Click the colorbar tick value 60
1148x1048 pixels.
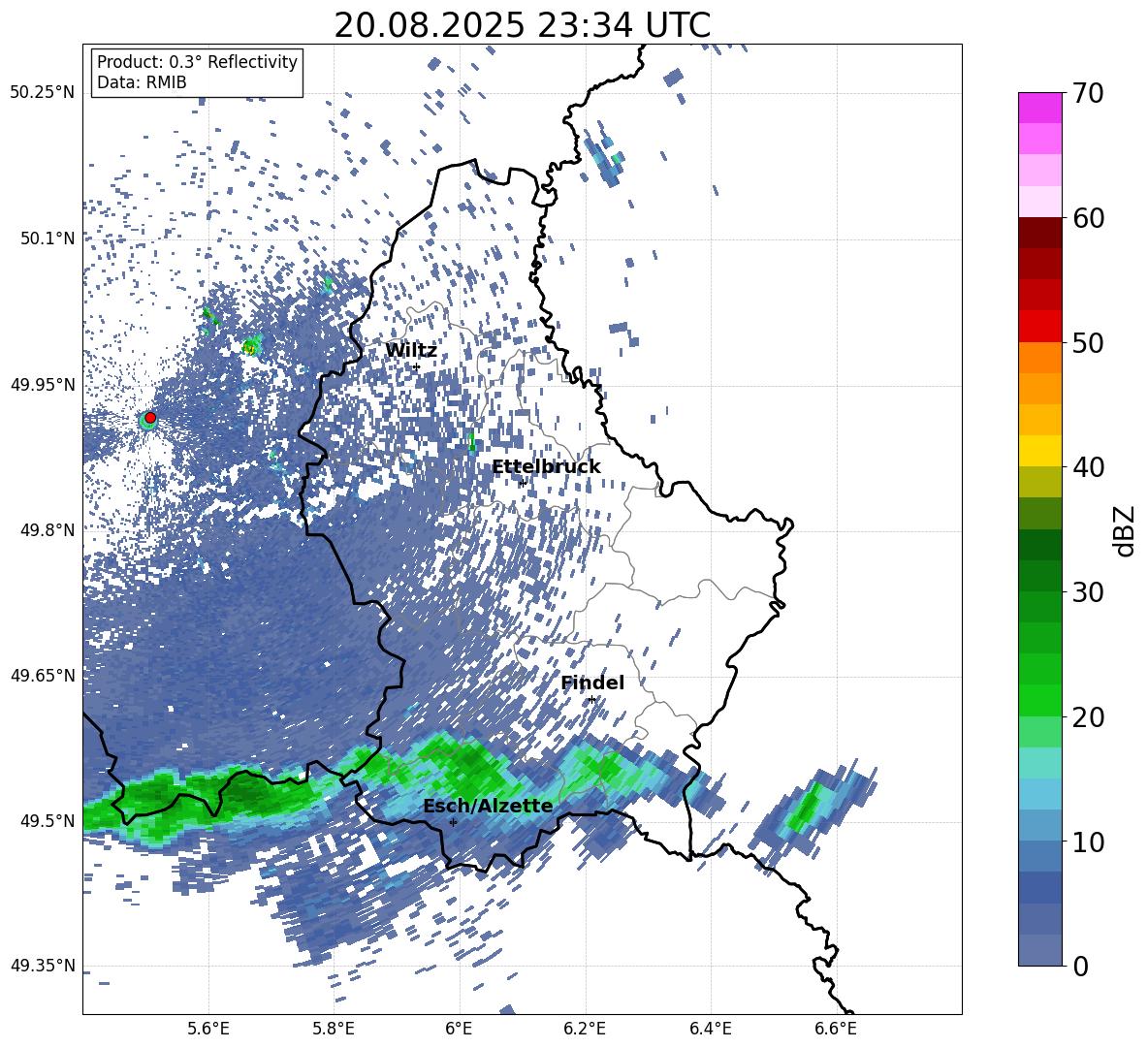coord(1089,218)
